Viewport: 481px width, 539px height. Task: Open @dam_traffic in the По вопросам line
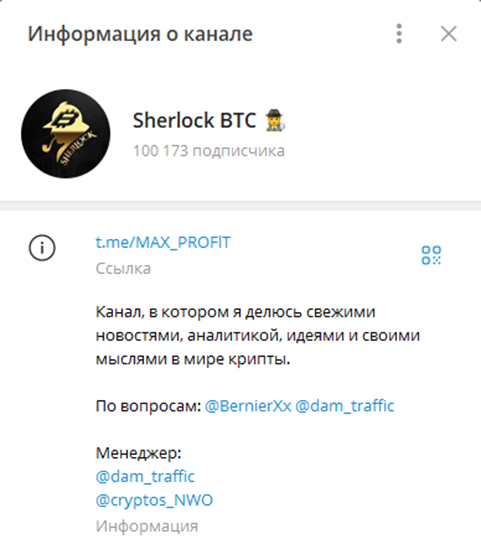[345, 406]
